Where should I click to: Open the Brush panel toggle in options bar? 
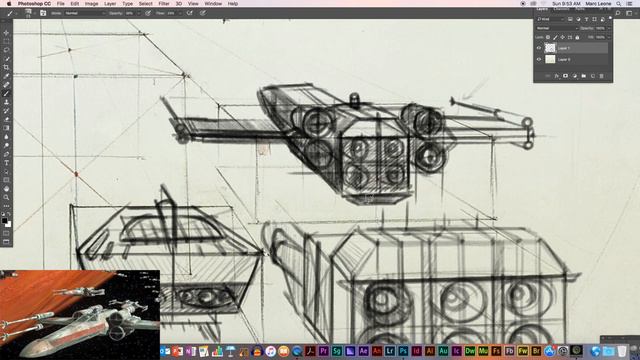point(43,13)
